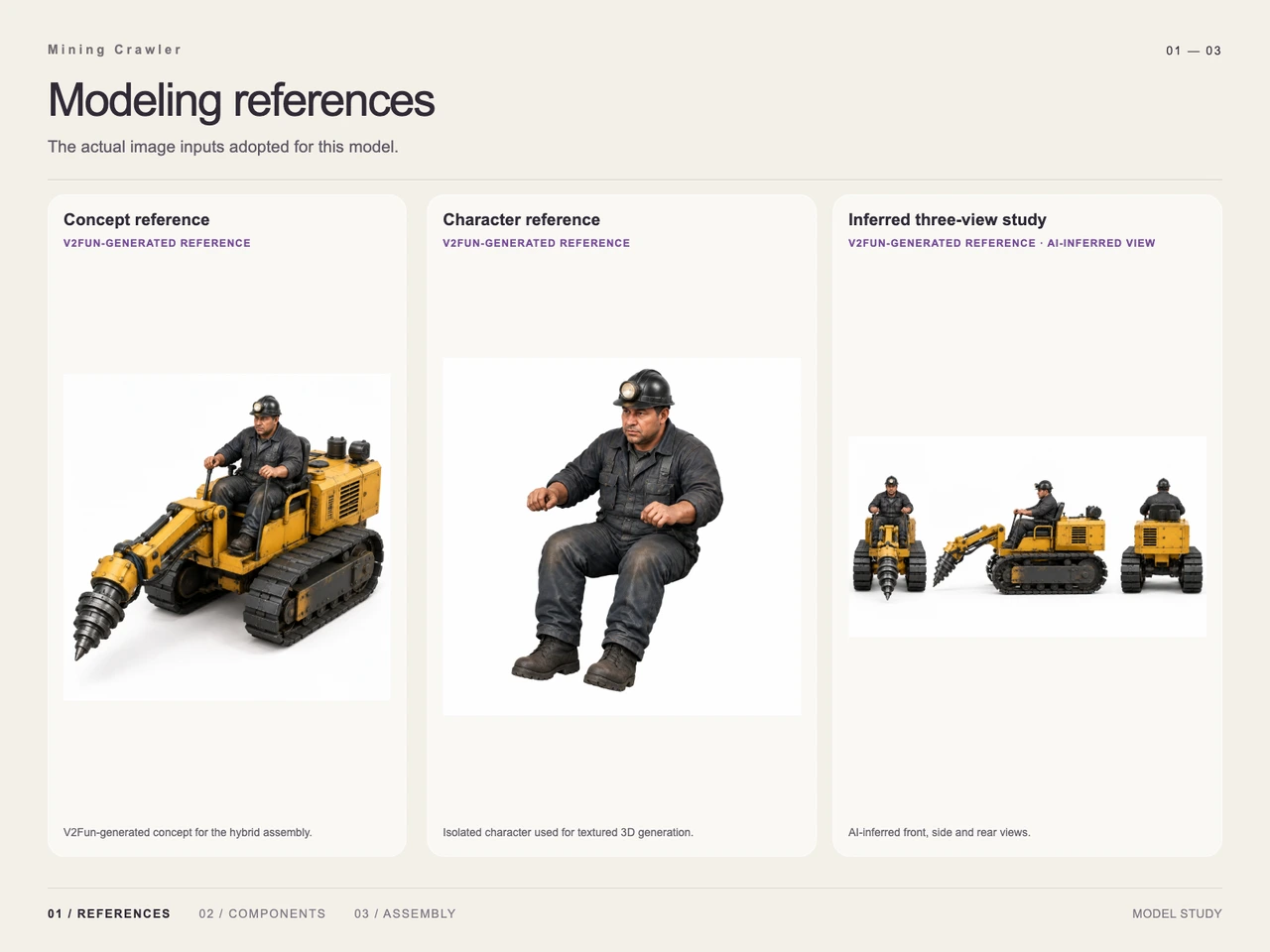Image resolution: width=1270 pixels, height=952 pixels.
Task: Click the purple tag under 'Concept reference'
Action: point(157,243)
